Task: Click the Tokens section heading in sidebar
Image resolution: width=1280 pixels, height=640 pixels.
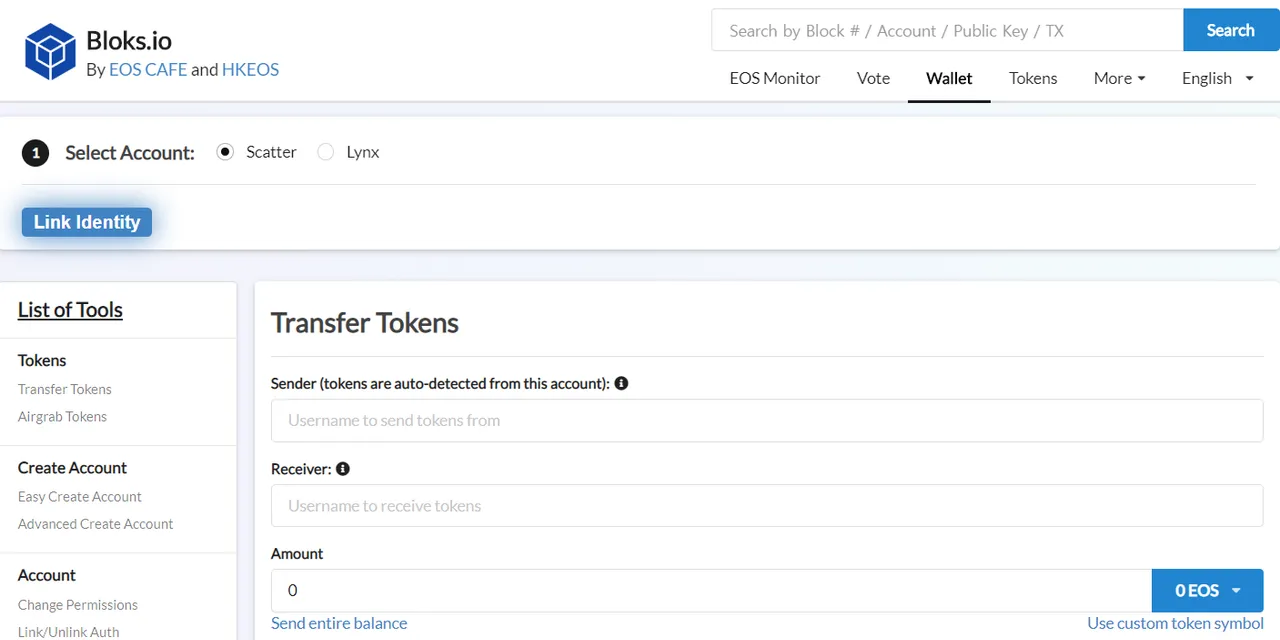Action: pyautogui.click(x=42, y=360)
